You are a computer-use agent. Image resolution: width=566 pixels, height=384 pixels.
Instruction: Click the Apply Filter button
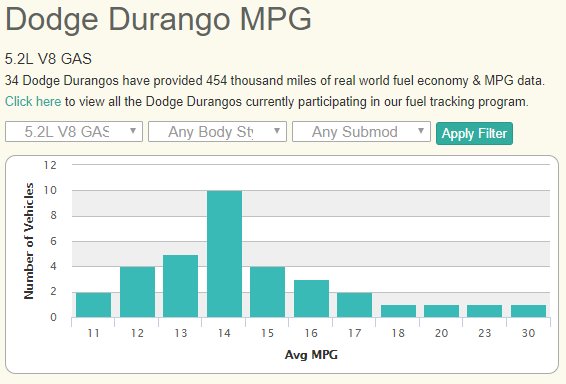tap(474, 134)
